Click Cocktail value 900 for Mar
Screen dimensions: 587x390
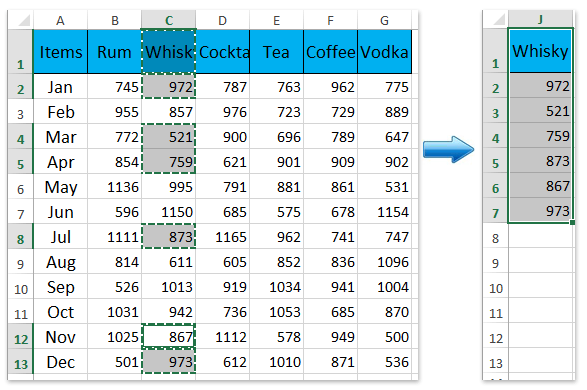pos(222,137)
